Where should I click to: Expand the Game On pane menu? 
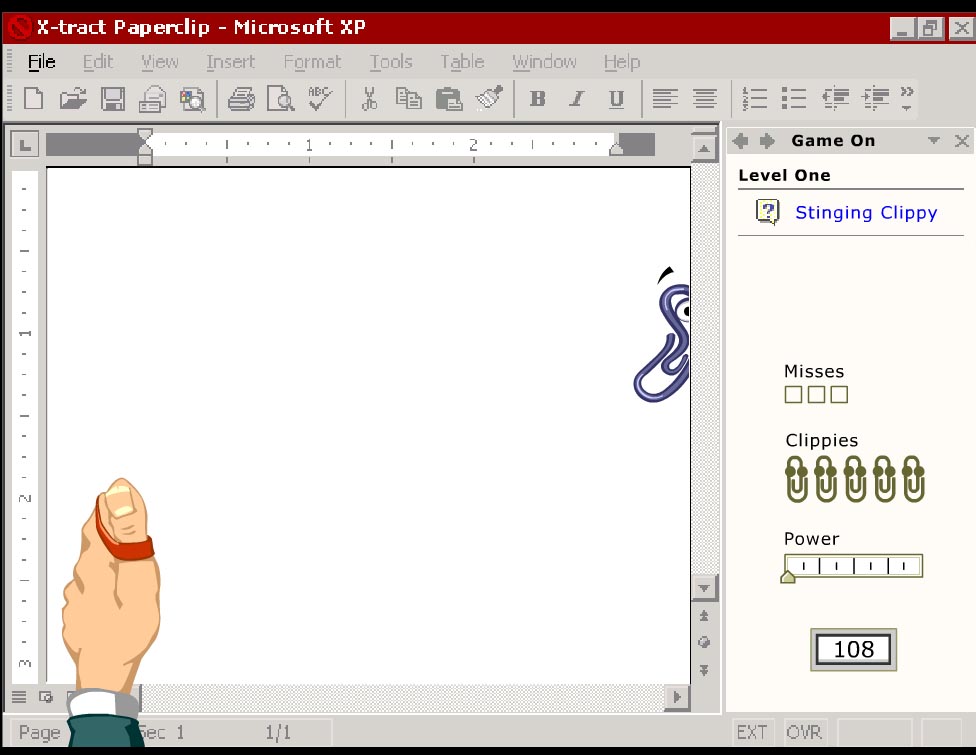[x=932, y=140]
